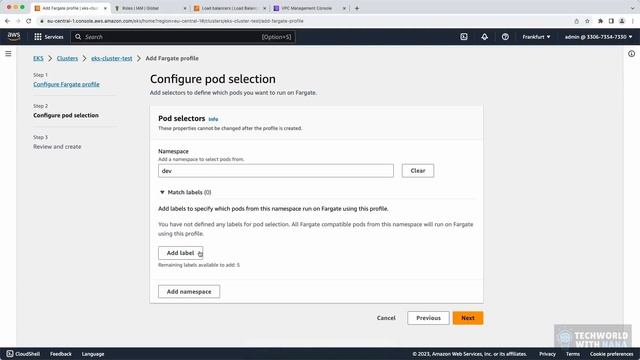Open the Terms footer link
640x360 pixels.
(x=572, y=354)
